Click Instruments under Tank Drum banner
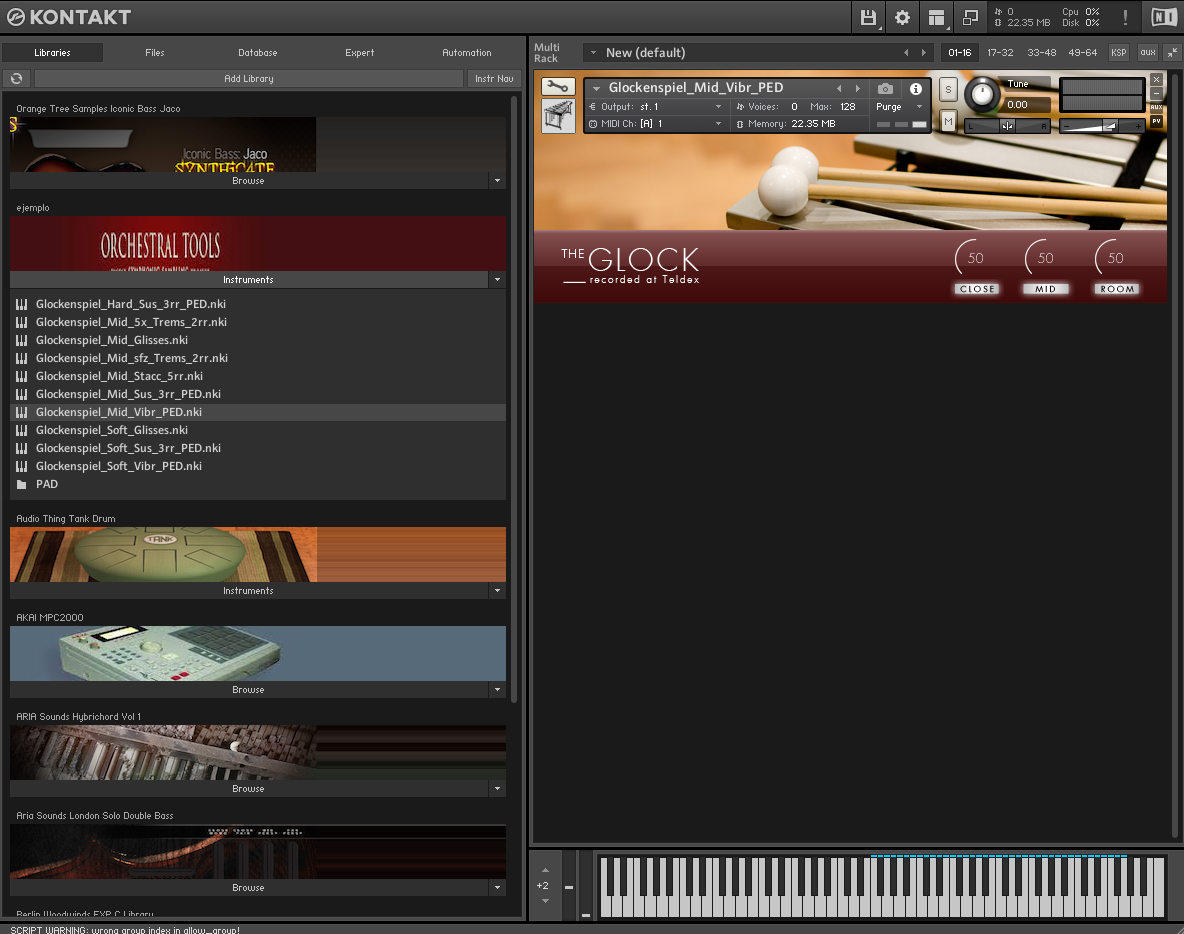 tap(249, 591)
